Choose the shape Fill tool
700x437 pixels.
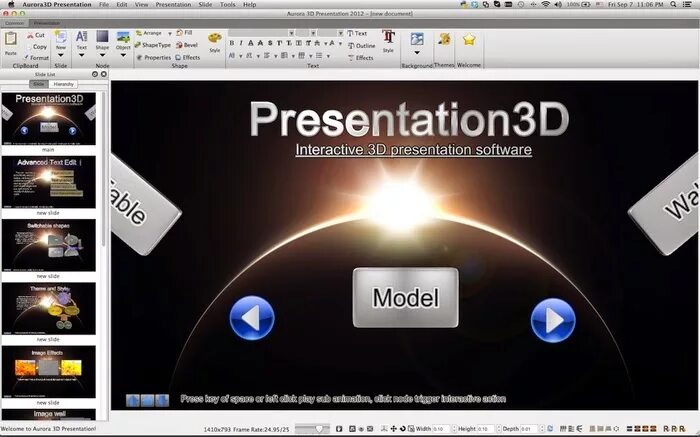tap(184, 33)
